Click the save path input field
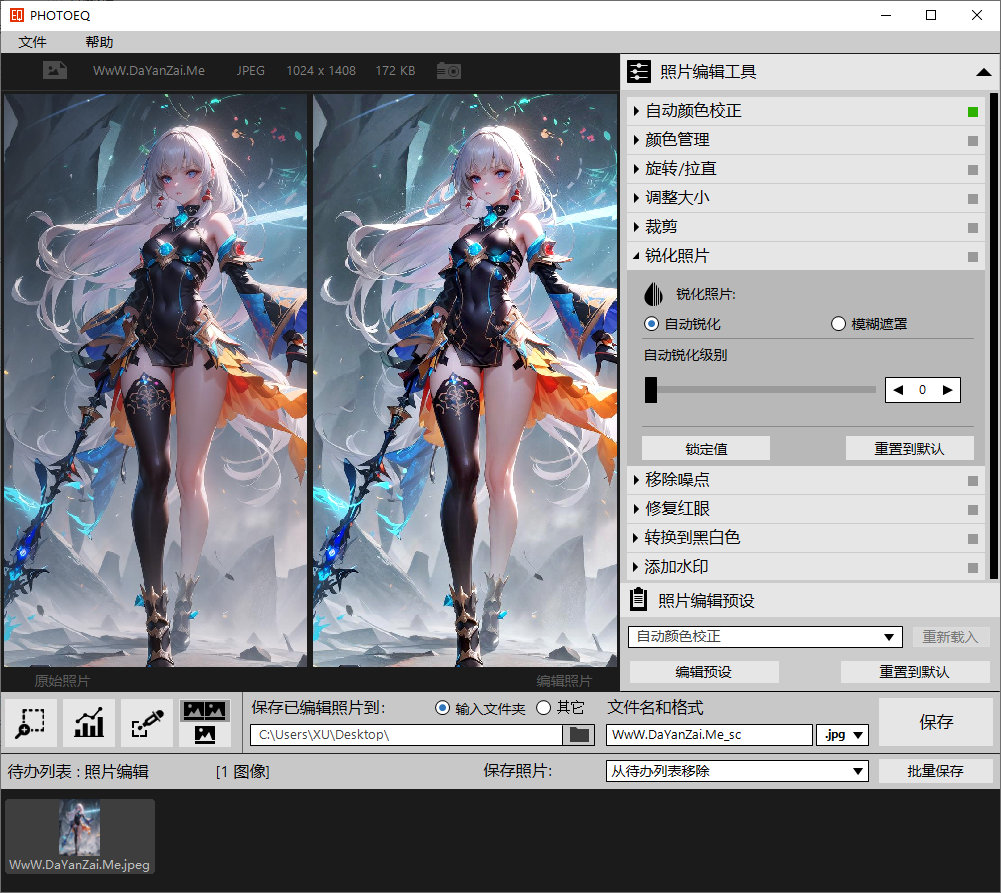 tap(406, 735)
